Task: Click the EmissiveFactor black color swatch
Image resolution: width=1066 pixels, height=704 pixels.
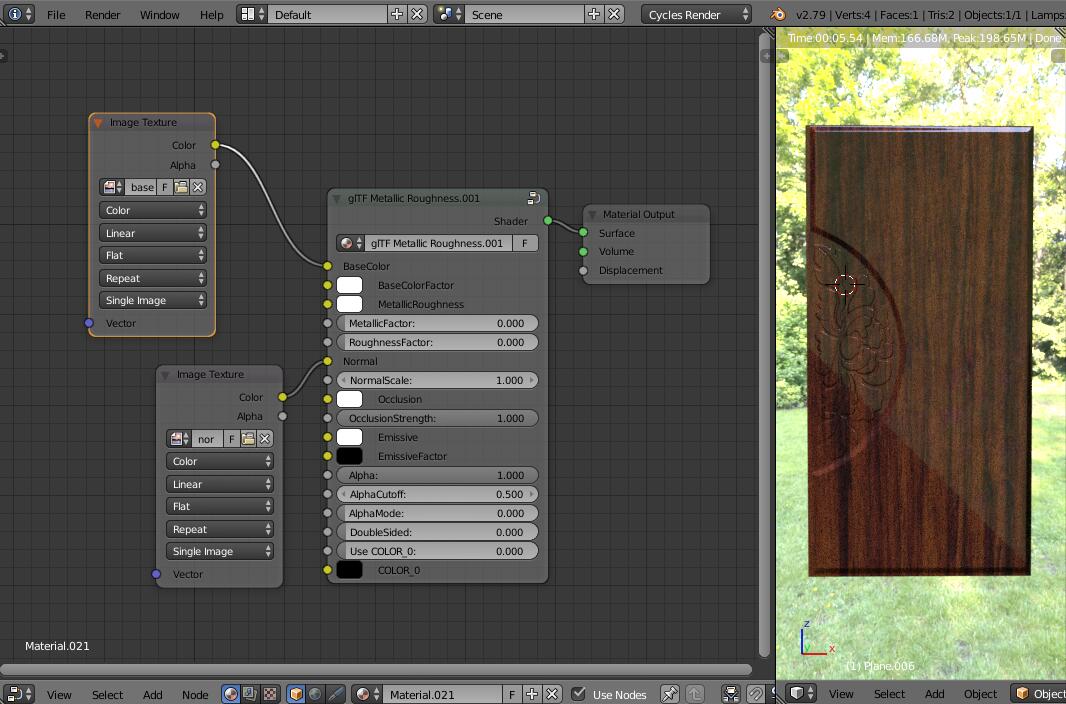Action: tap(349, 457)
